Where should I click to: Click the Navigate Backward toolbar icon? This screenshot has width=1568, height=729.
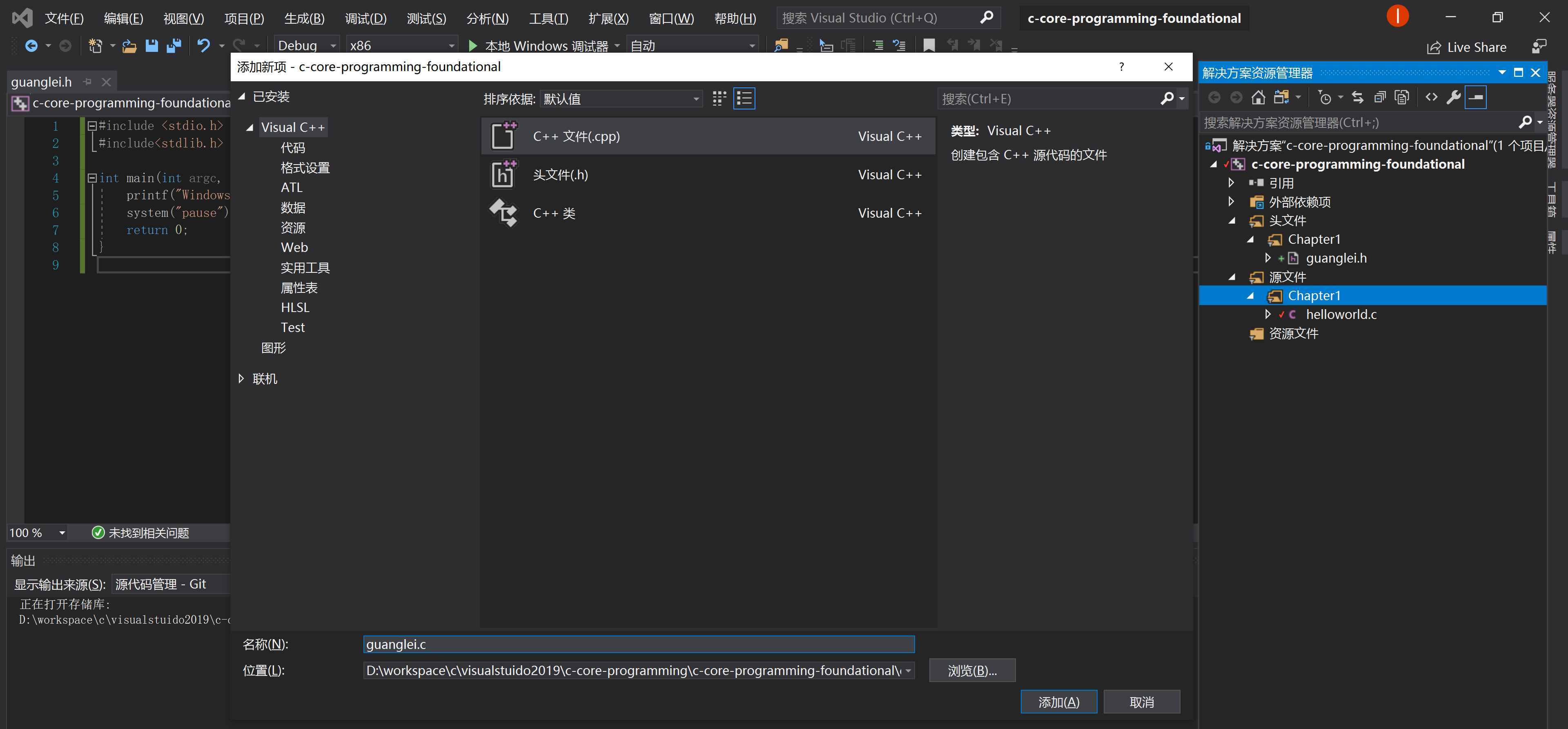click(x=31, y=46)
